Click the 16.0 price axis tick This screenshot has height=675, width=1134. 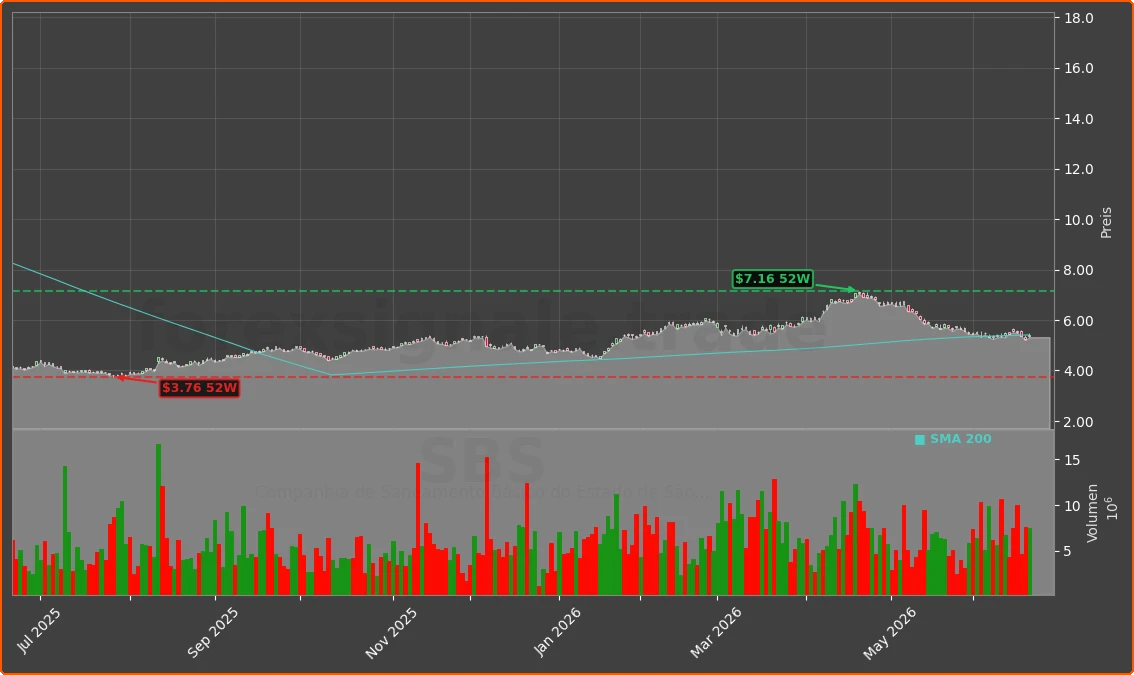(1078, 69)
